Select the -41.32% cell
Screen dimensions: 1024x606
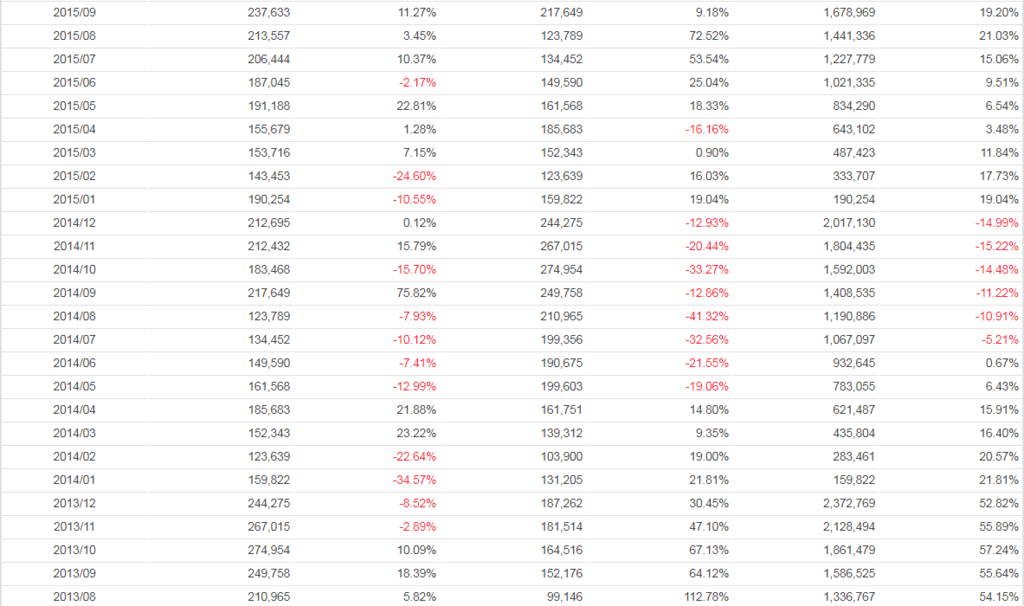coord(707,316)
